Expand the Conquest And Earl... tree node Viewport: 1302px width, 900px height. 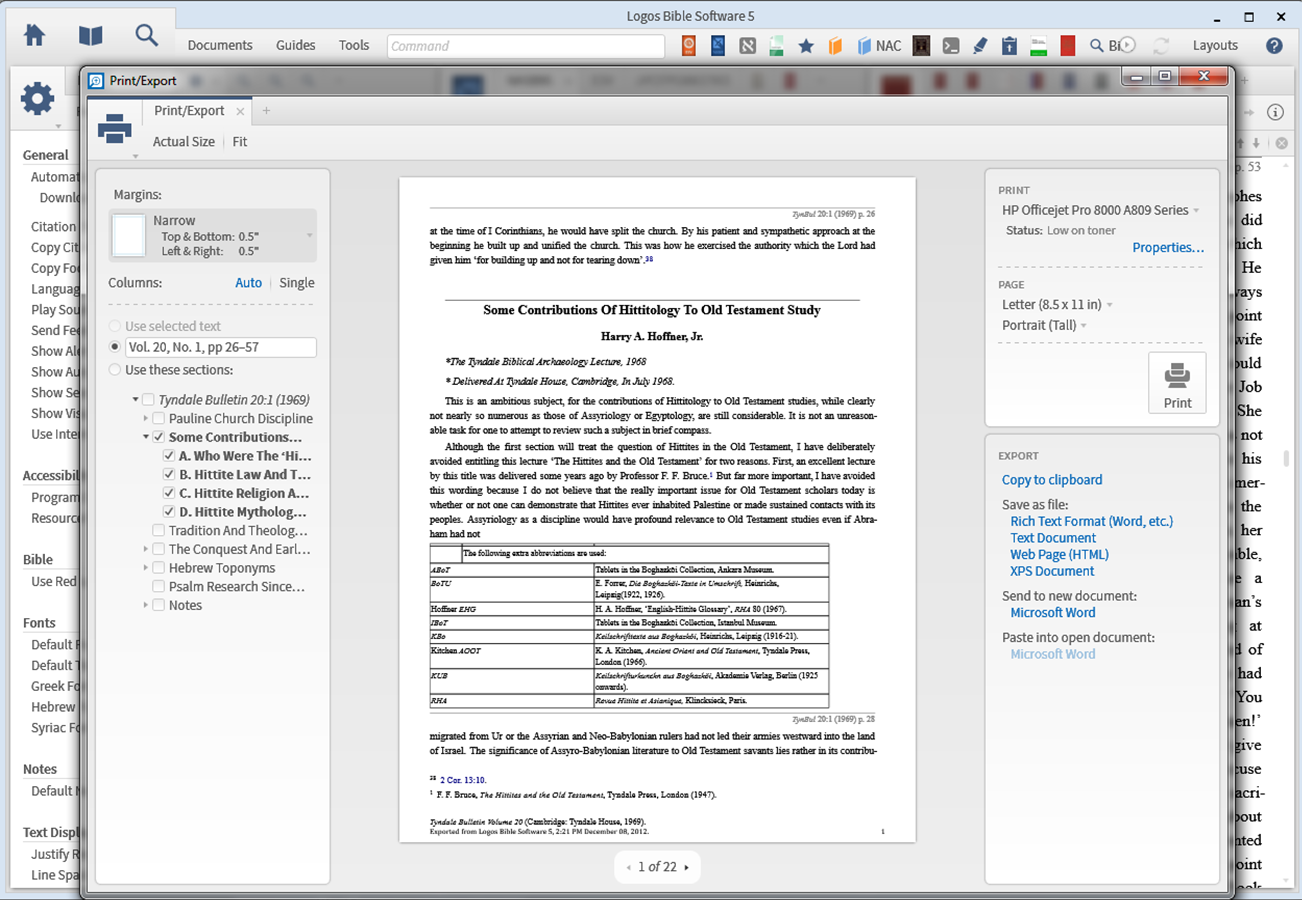tap(145, 549)
